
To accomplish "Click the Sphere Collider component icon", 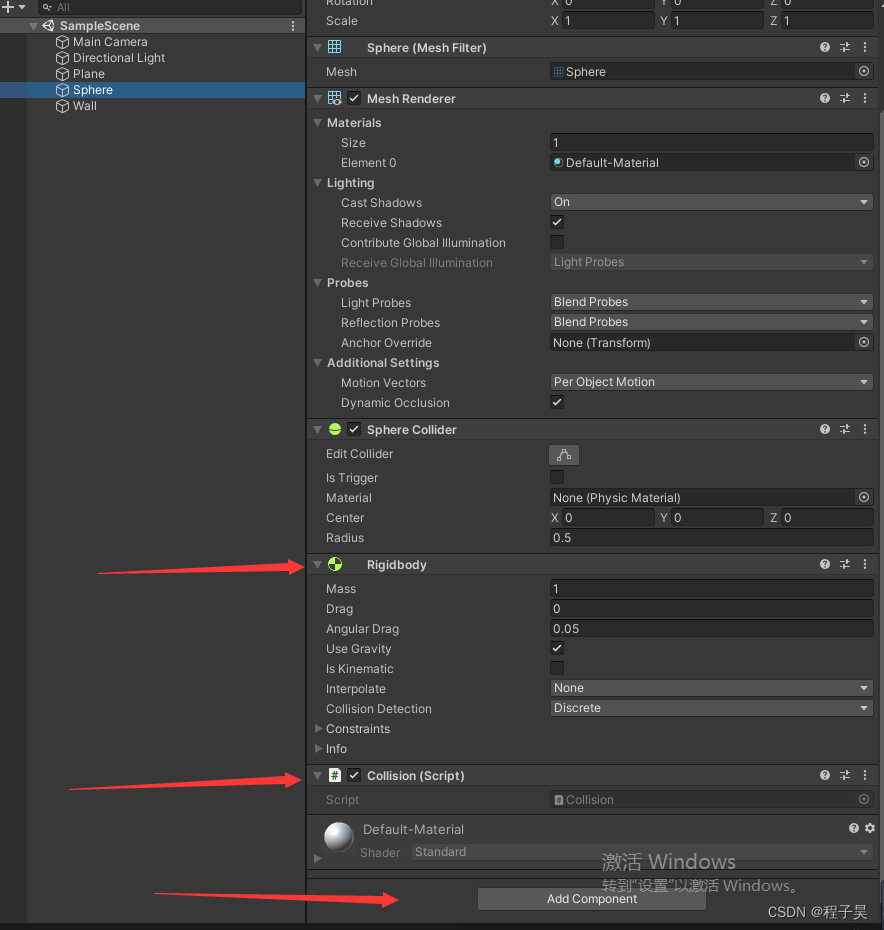I will tap(335, 429).
